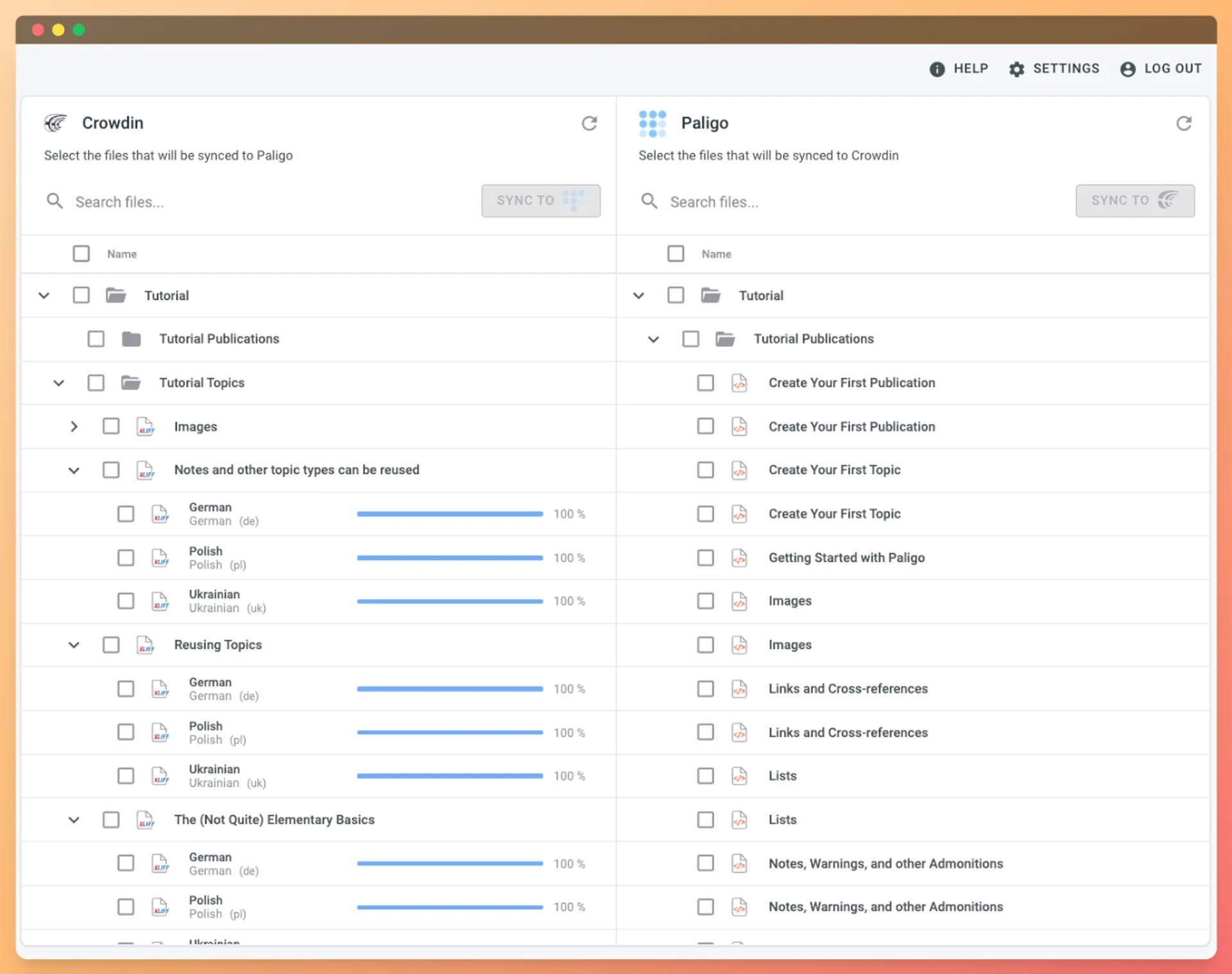Check the Getting Started with Paligo checkbox
The height and width of the screenshot is (974, 1232).
pyautogui.click(x=705, y=558)
